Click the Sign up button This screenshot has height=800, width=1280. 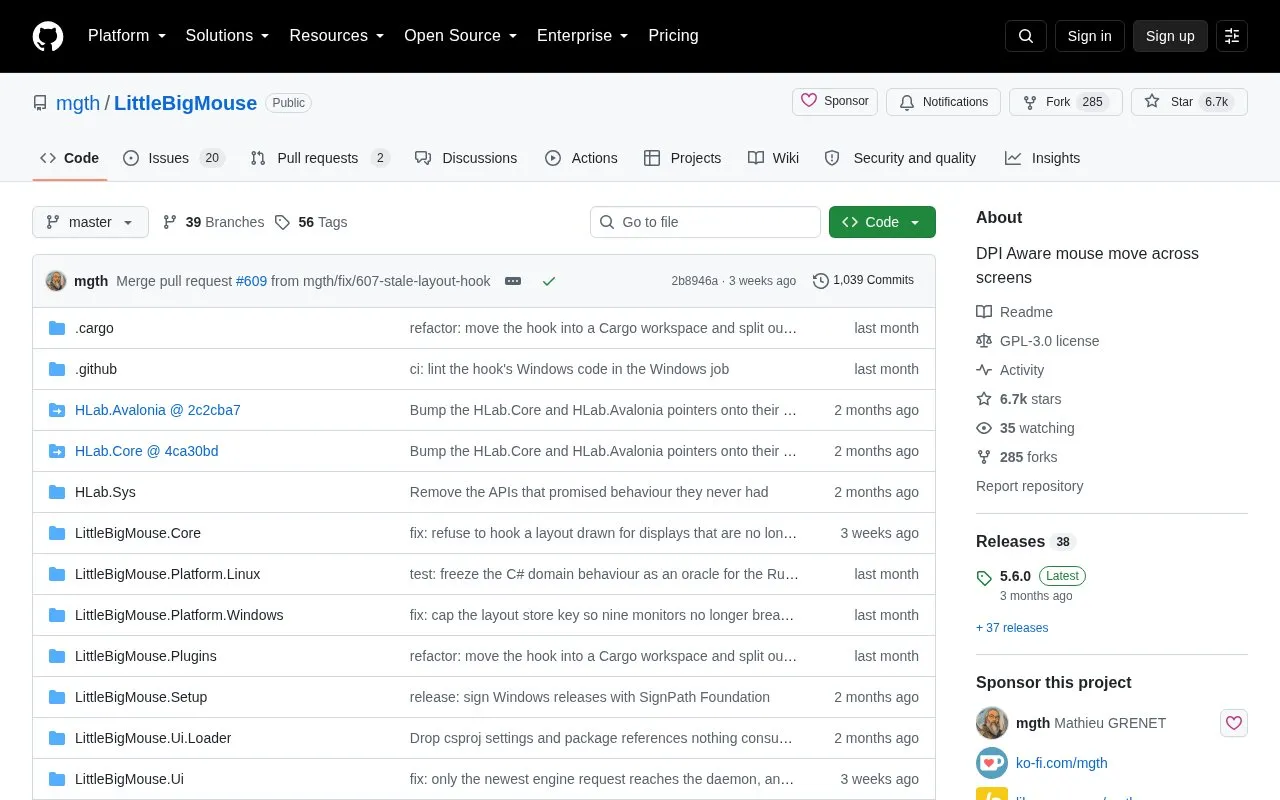[x=1170, y=36]
